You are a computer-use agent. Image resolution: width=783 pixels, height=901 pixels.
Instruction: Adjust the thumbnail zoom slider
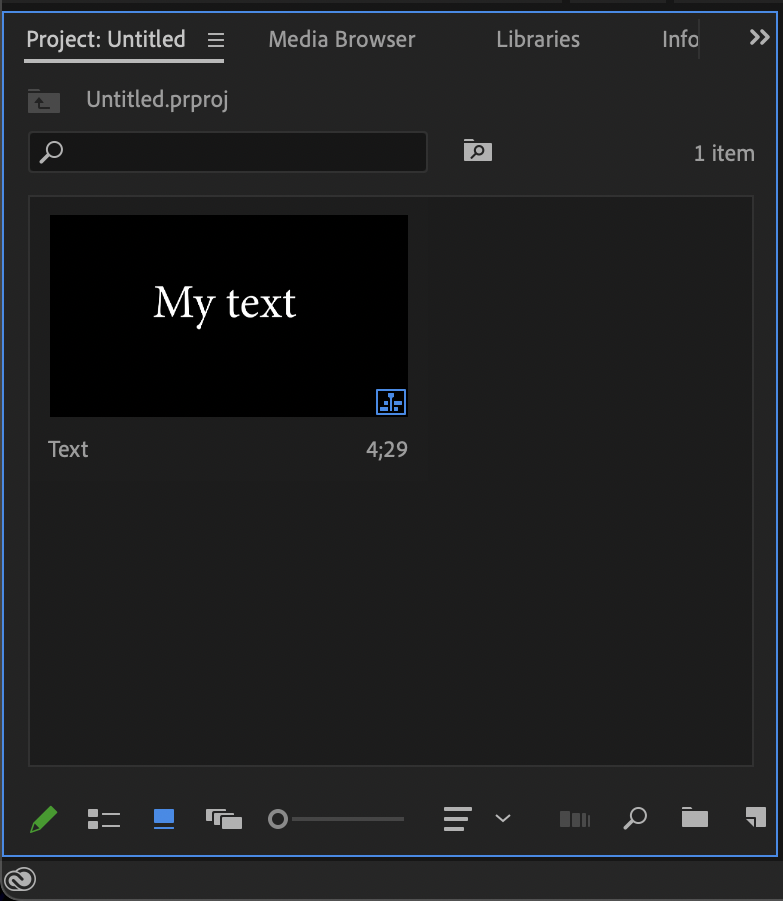tap(278, 818)
